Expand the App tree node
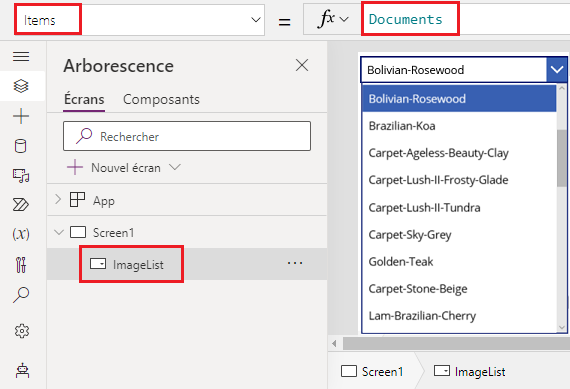 pyautogui.click(x=58, y=200)
